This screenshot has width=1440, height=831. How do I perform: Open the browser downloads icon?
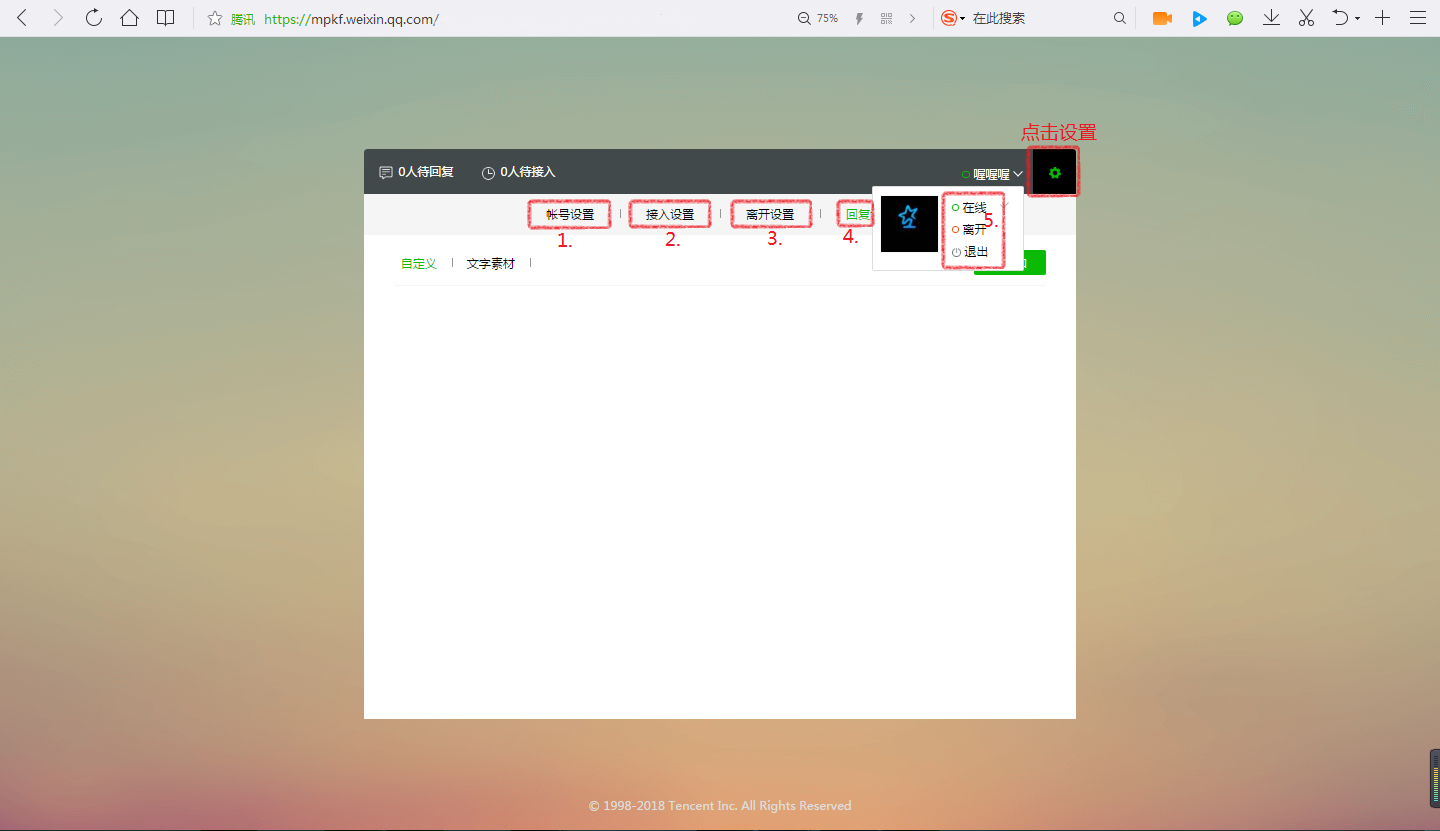[x=1271, y=18]
